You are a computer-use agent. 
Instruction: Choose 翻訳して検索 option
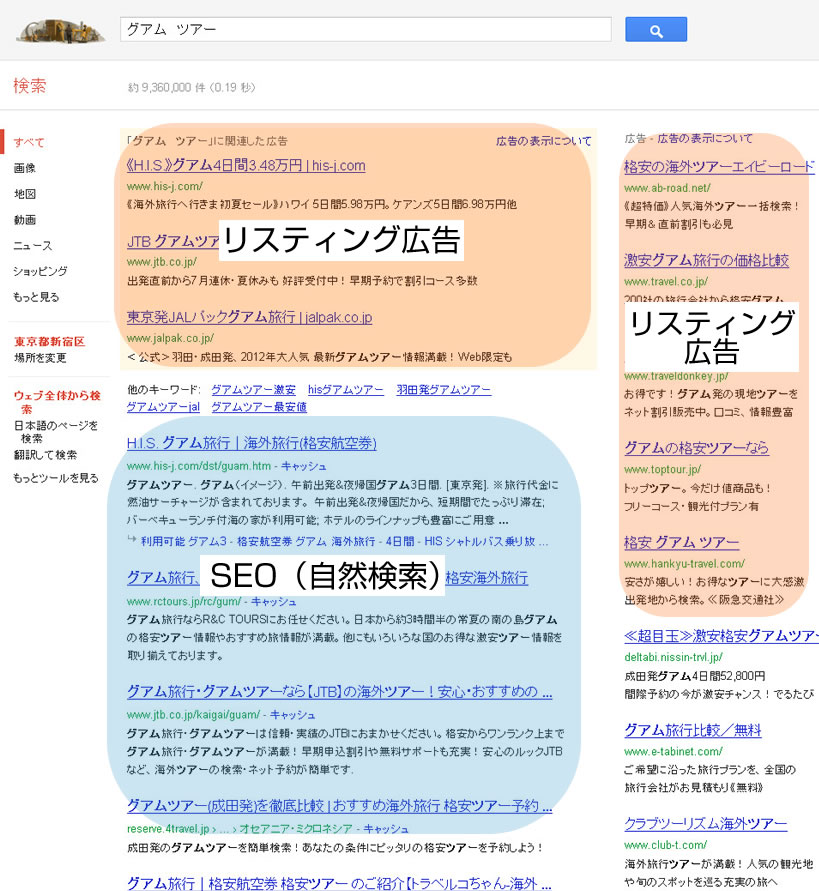(45, 455)
